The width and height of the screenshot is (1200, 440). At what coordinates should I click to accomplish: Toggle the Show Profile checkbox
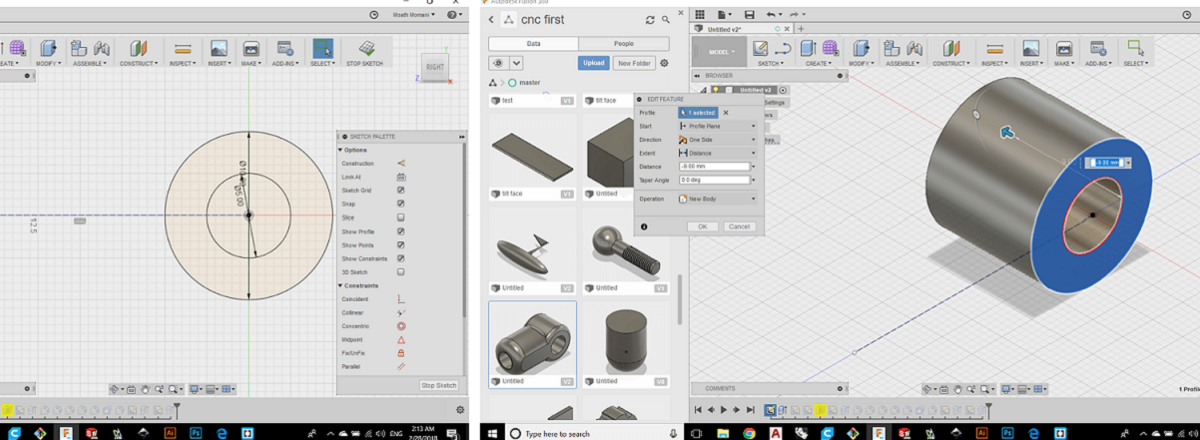(401, 230)
